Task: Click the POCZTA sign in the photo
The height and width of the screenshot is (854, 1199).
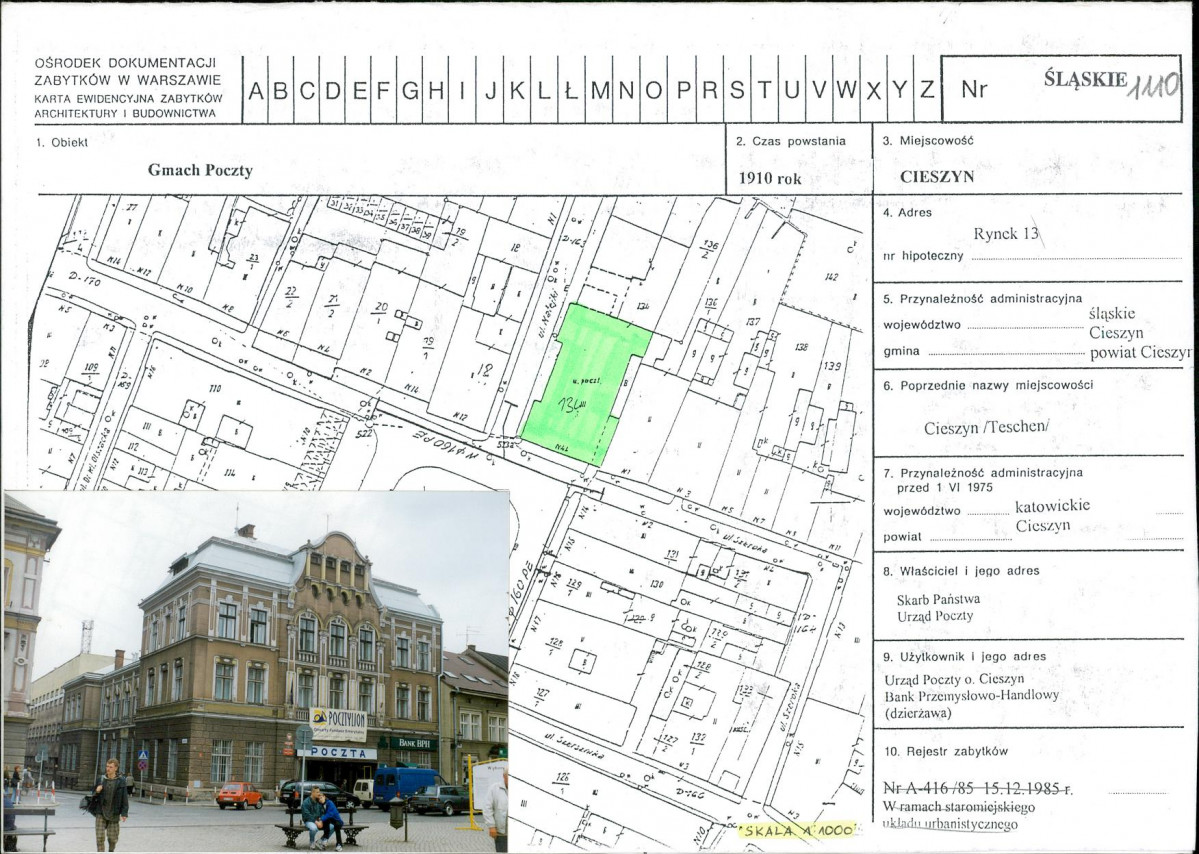Action: 336,753
